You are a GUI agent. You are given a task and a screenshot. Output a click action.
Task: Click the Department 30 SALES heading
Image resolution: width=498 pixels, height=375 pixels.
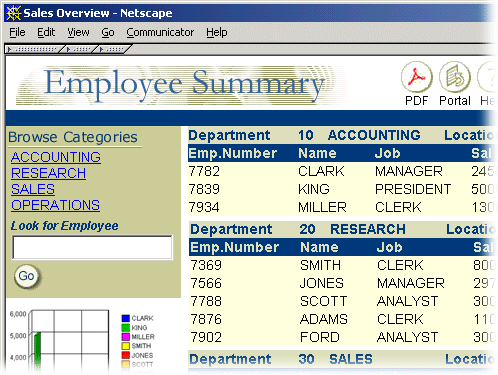click(281, 359)
